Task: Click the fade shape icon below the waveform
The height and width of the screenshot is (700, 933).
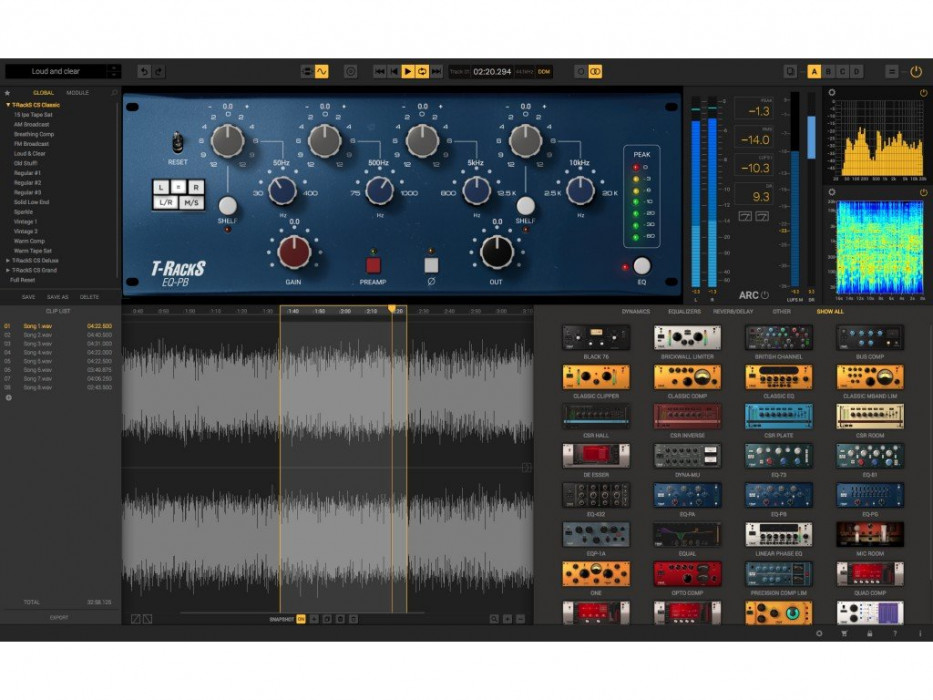Action: (x=137, y=618)
